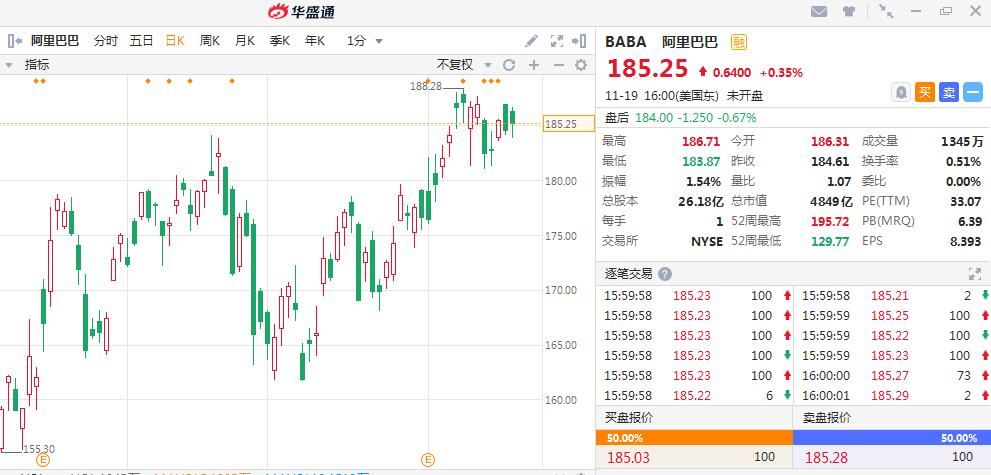This screenshot has width=991, height=475.
Task: Expand the 指标 indicator menu
Action: pyautogui.click(x=27, y=64)
